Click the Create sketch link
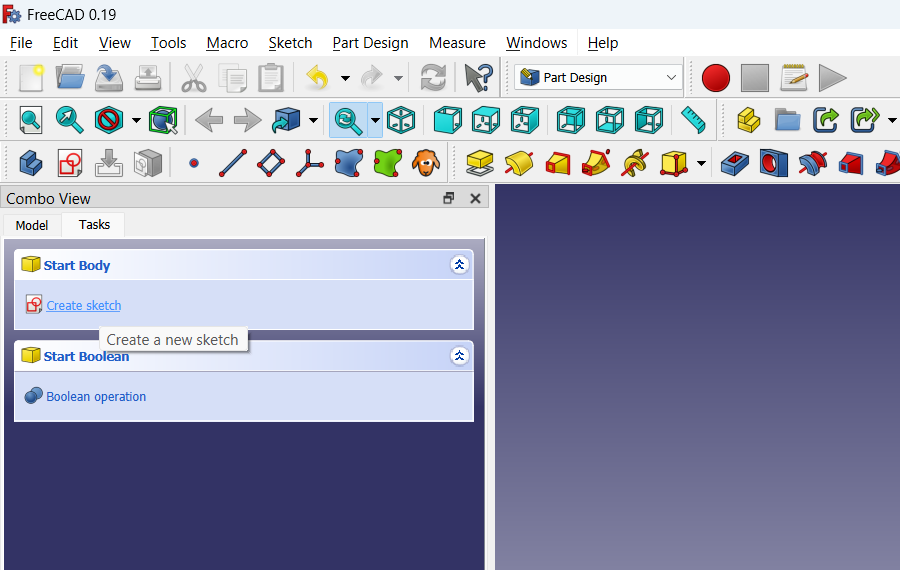Image resolution: width=900 pixels, height=570 pixels. (x=84, y=305)
